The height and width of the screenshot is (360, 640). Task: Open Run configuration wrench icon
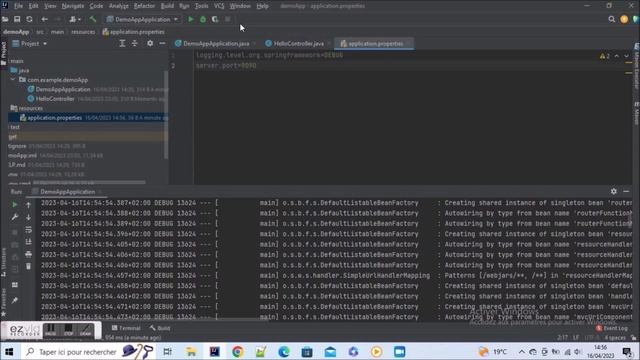[x=15, y=217]
